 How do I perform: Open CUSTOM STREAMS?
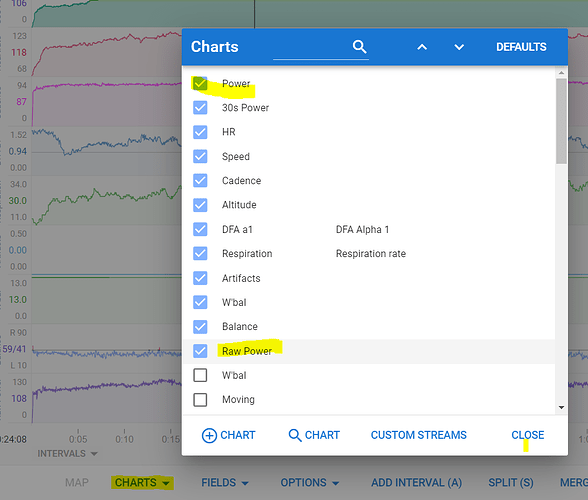point(418,435)
